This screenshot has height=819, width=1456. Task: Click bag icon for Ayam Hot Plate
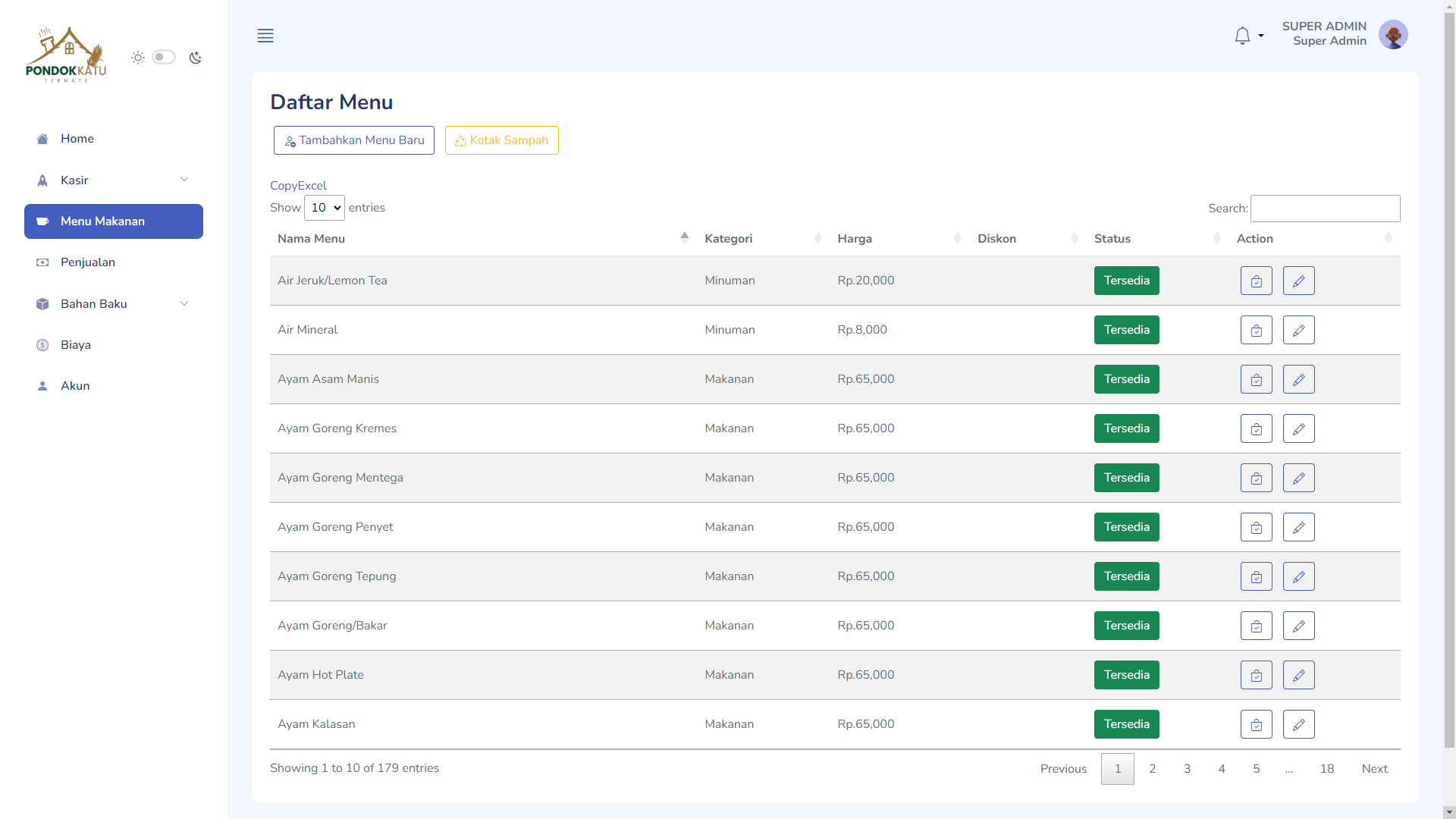click(x=1256, y=675)
